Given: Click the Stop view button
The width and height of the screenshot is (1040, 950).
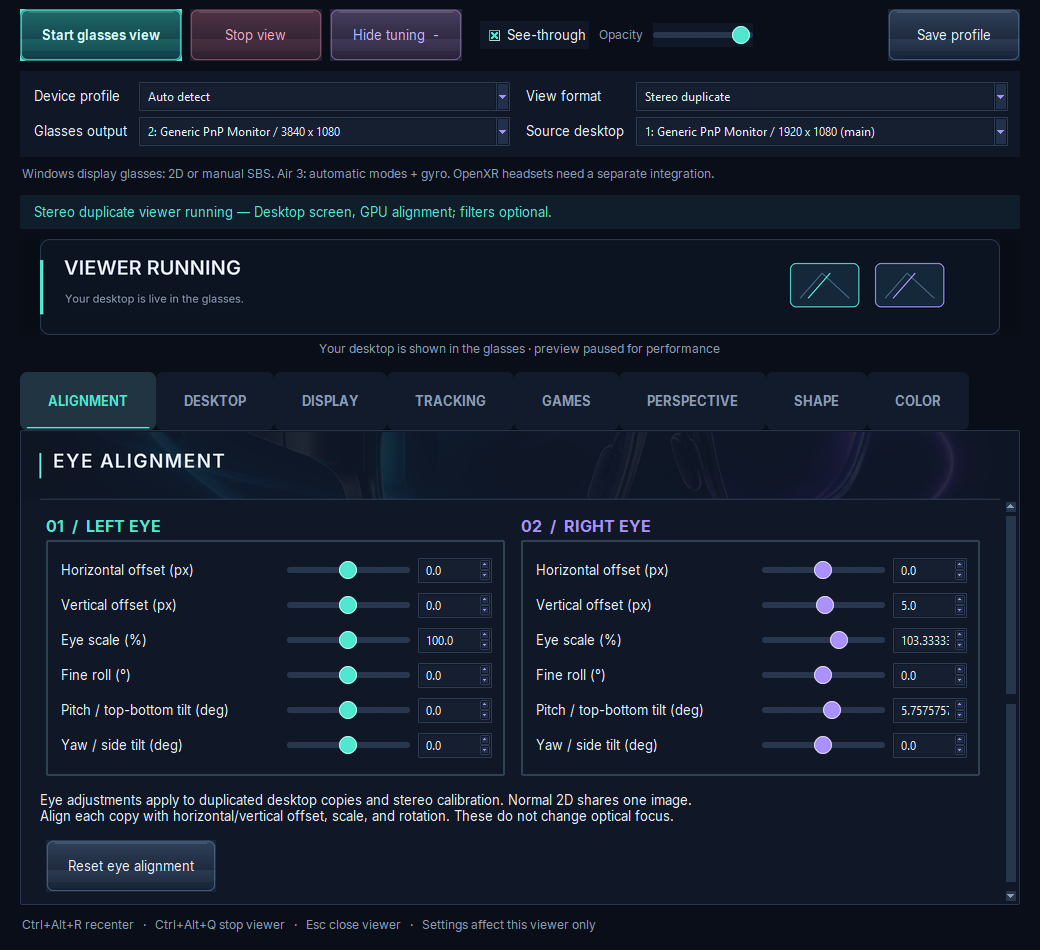Looking at the screenshot, I should tap(255, 35).
